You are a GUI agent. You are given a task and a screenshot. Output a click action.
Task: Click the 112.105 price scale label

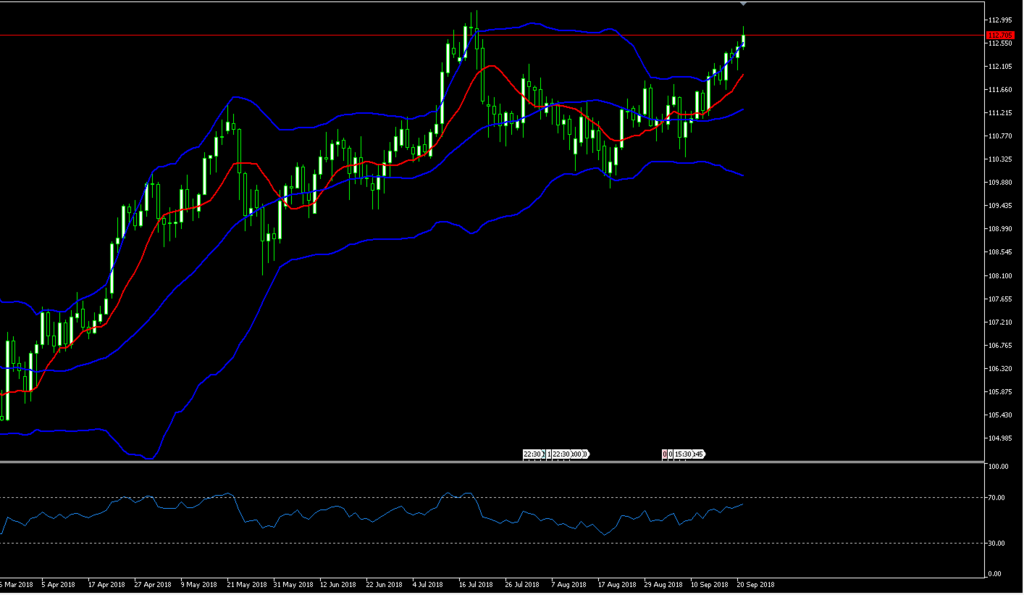[1000, 67]
